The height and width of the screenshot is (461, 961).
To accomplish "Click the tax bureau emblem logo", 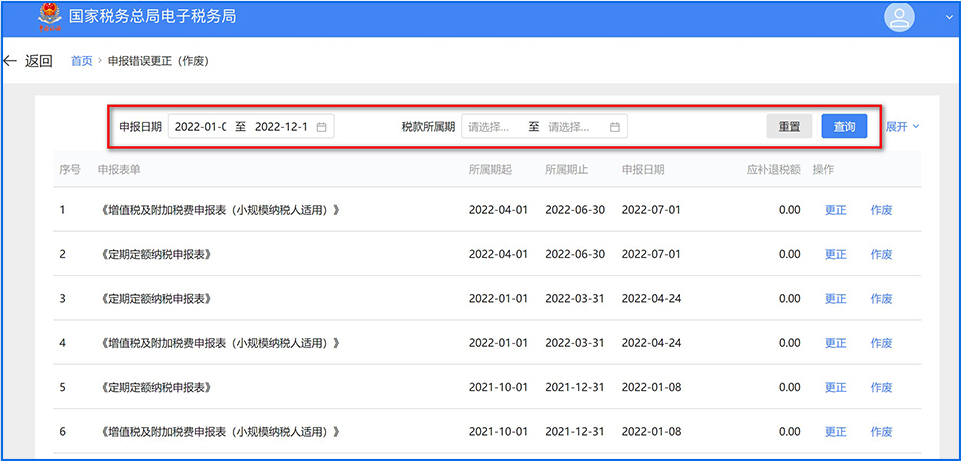I will coord(47,17).
